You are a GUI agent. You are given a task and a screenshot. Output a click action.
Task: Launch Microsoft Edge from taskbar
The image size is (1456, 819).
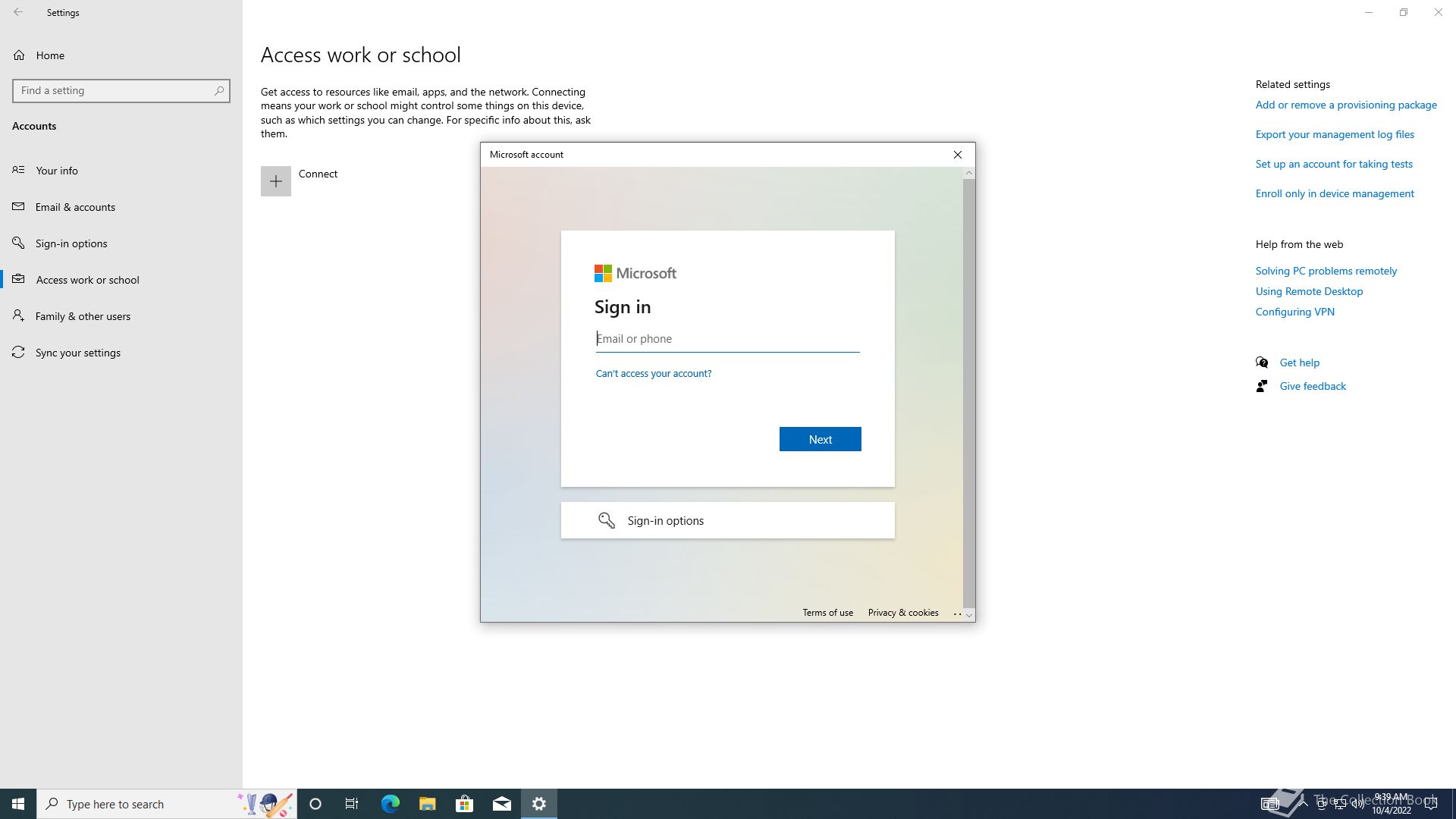coord(390,804)
